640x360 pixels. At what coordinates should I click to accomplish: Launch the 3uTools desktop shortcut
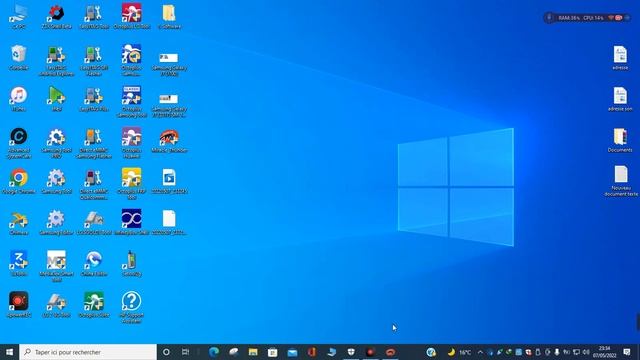(19, 264)
